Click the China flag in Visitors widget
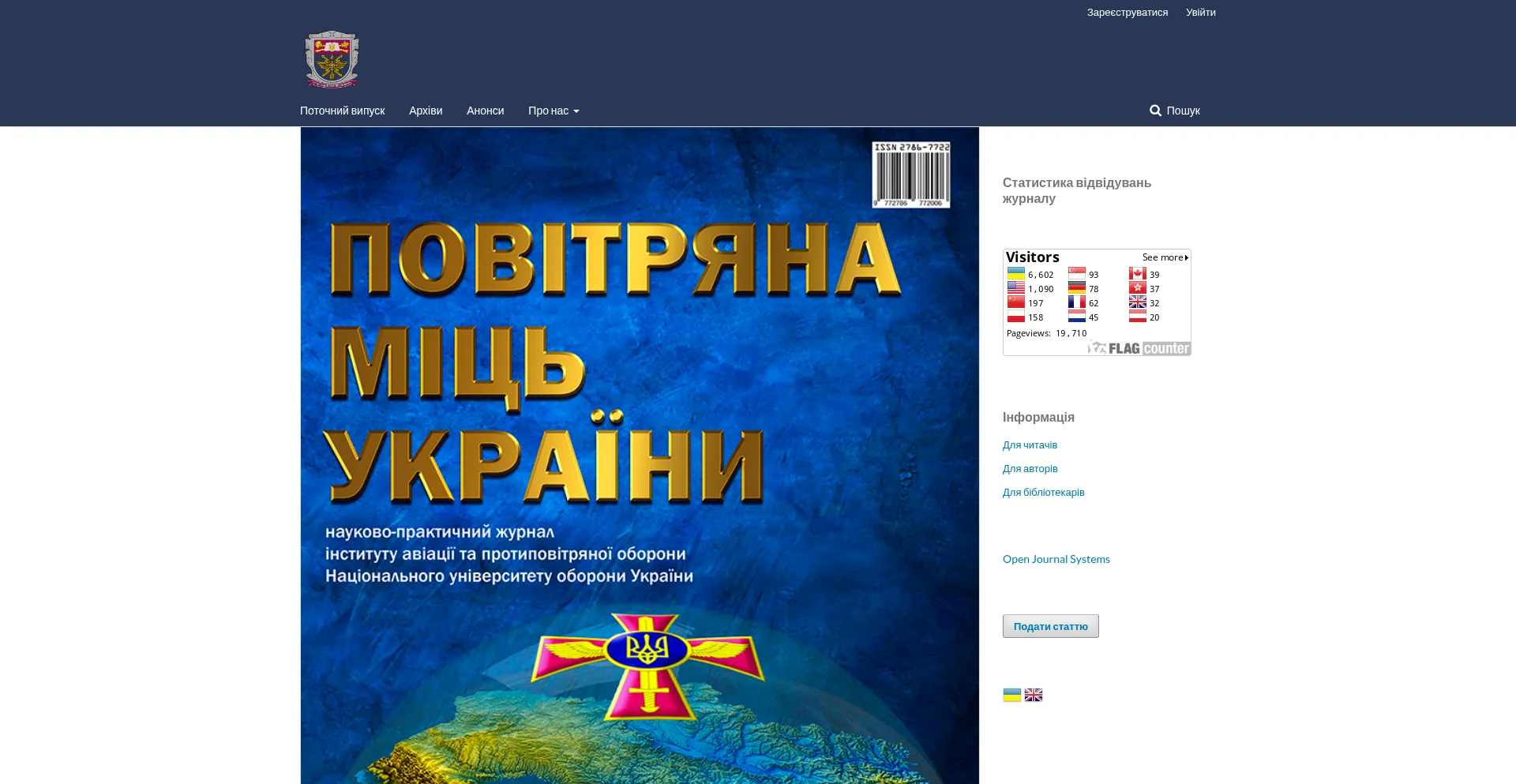 click(1015, 302)
